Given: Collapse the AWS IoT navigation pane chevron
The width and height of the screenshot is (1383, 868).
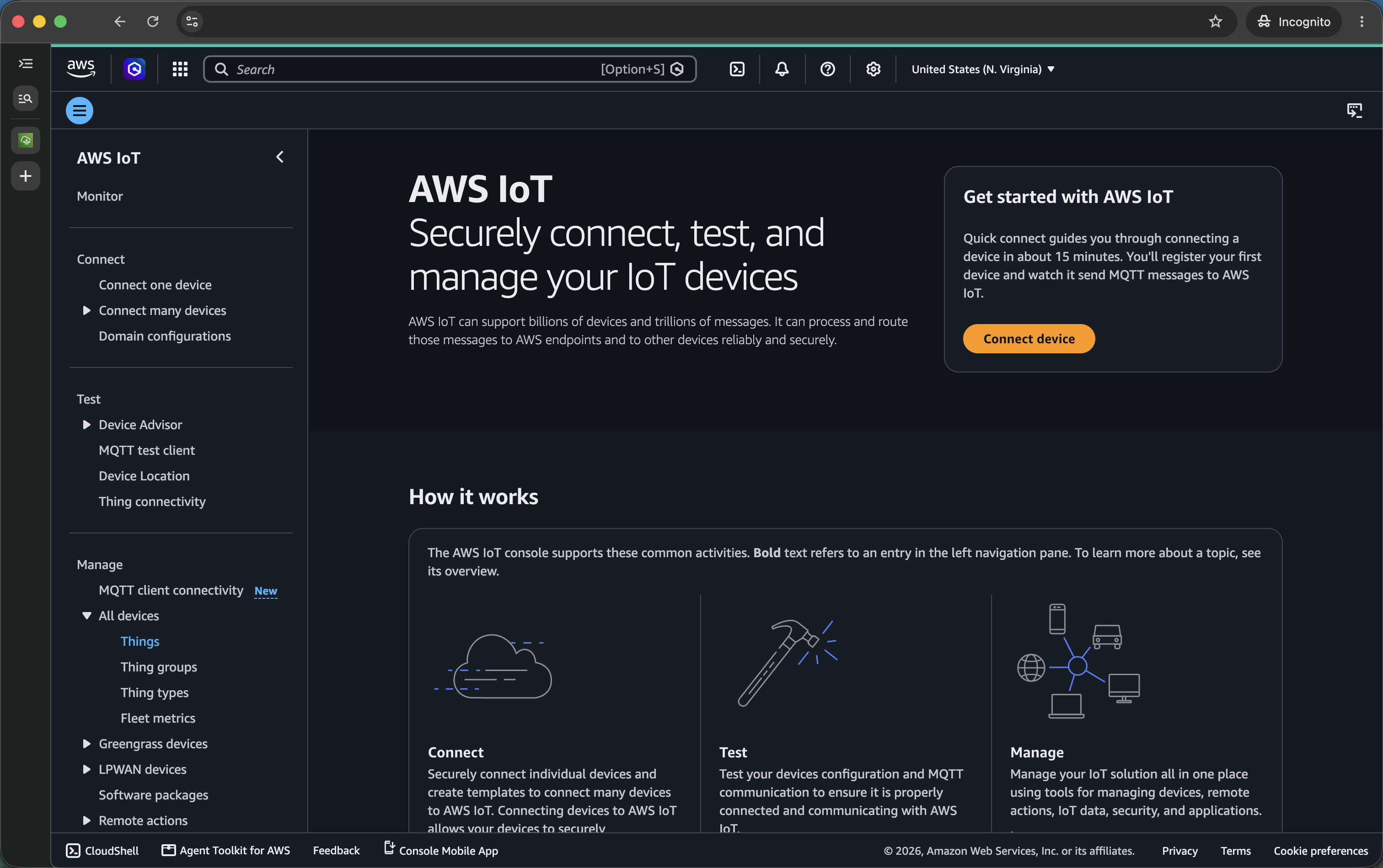Looking at the screenshot, I should point(280,157).
